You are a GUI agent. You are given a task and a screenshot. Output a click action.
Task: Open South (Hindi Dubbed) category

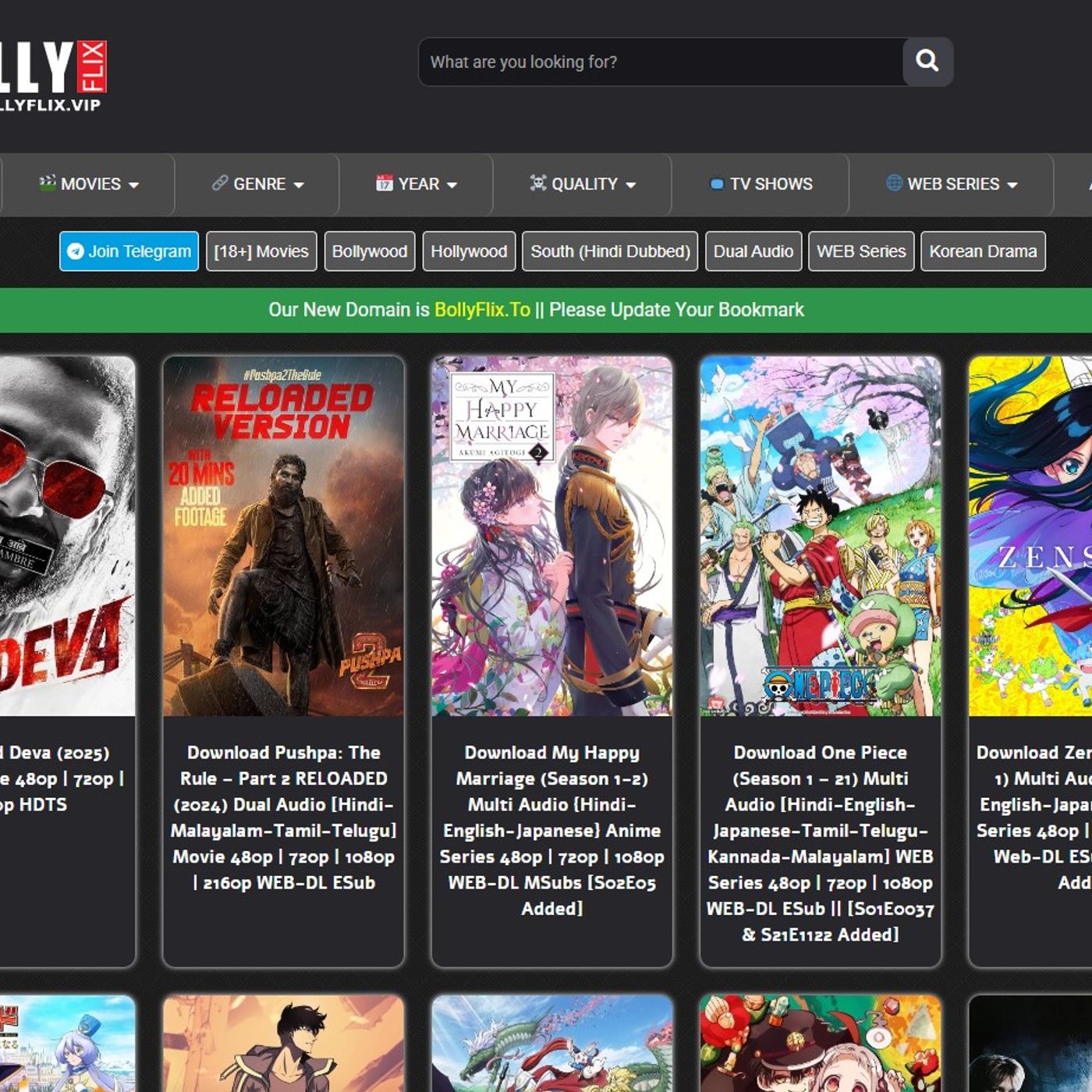(610, 251)
